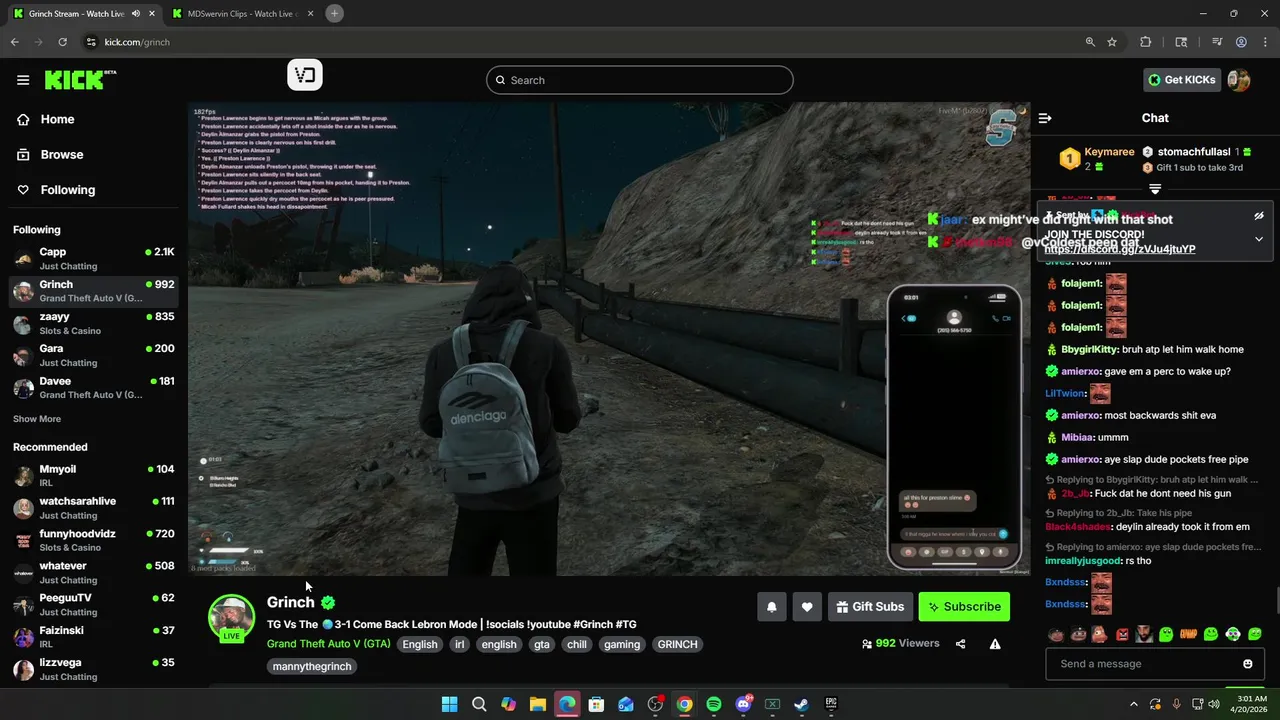Open Faizinski recommended channel
The image size is (1280, 720).
(x=94, y=637)
